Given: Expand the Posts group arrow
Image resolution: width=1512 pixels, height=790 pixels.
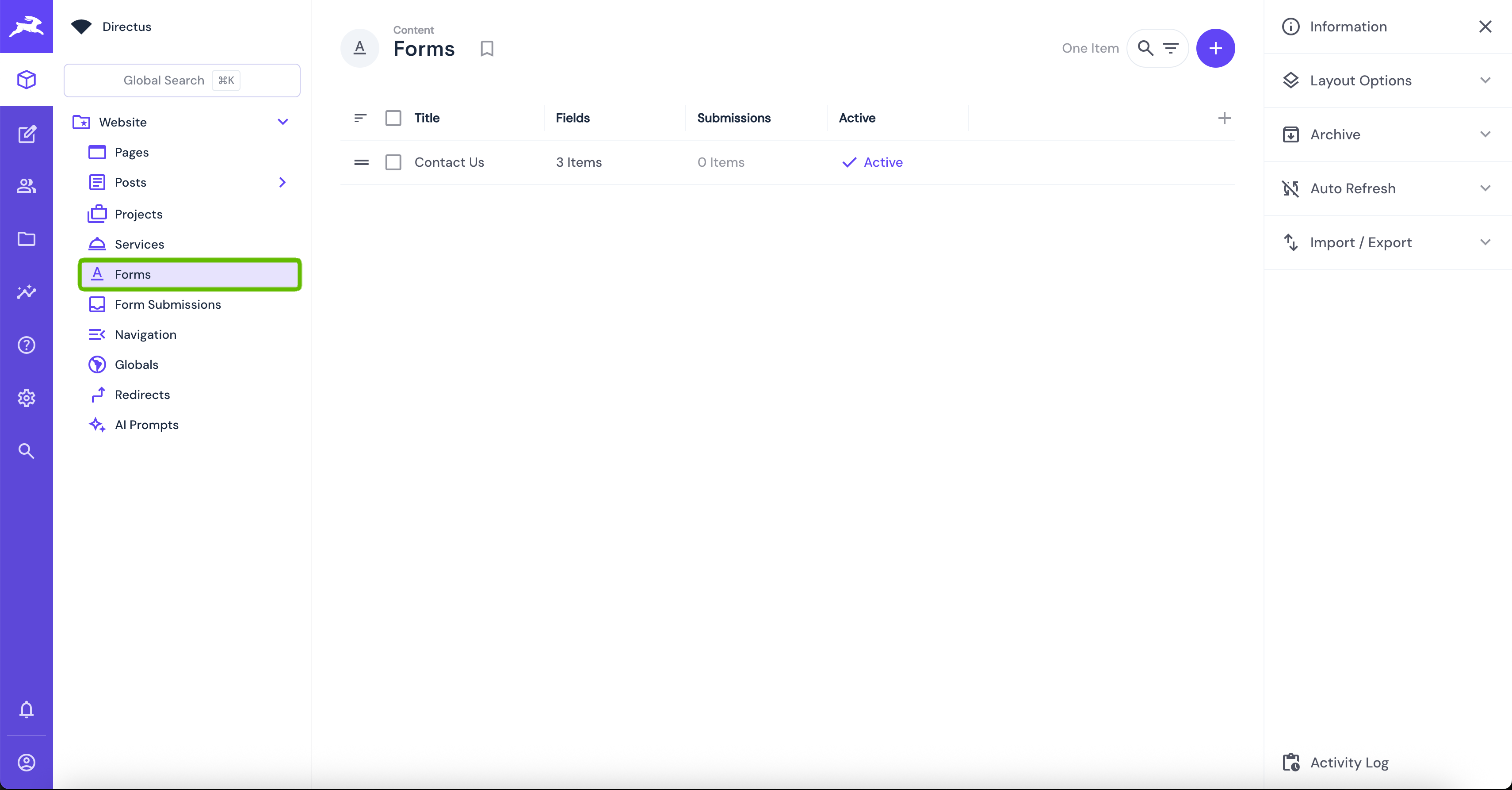Looking at the screenshot, I should (283, 183).
